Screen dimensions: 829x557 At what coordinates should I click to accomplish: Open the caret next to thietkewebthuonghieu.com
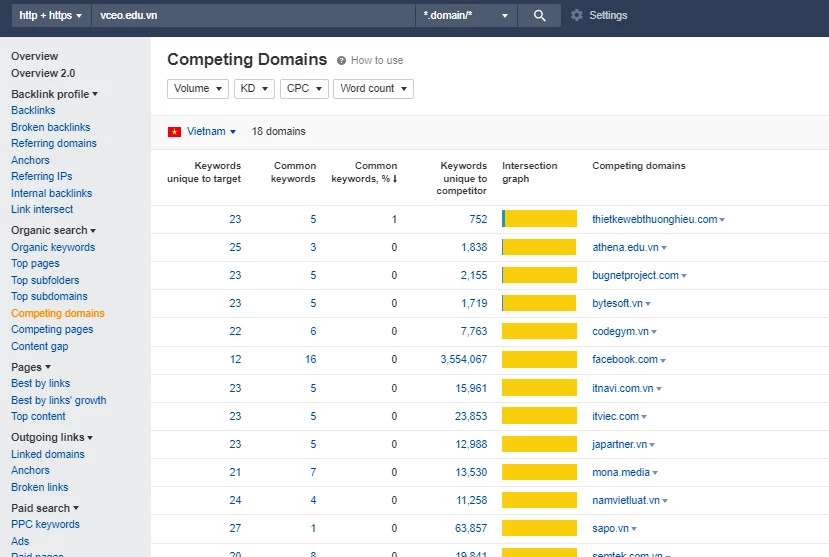click(x=722, y=220)
